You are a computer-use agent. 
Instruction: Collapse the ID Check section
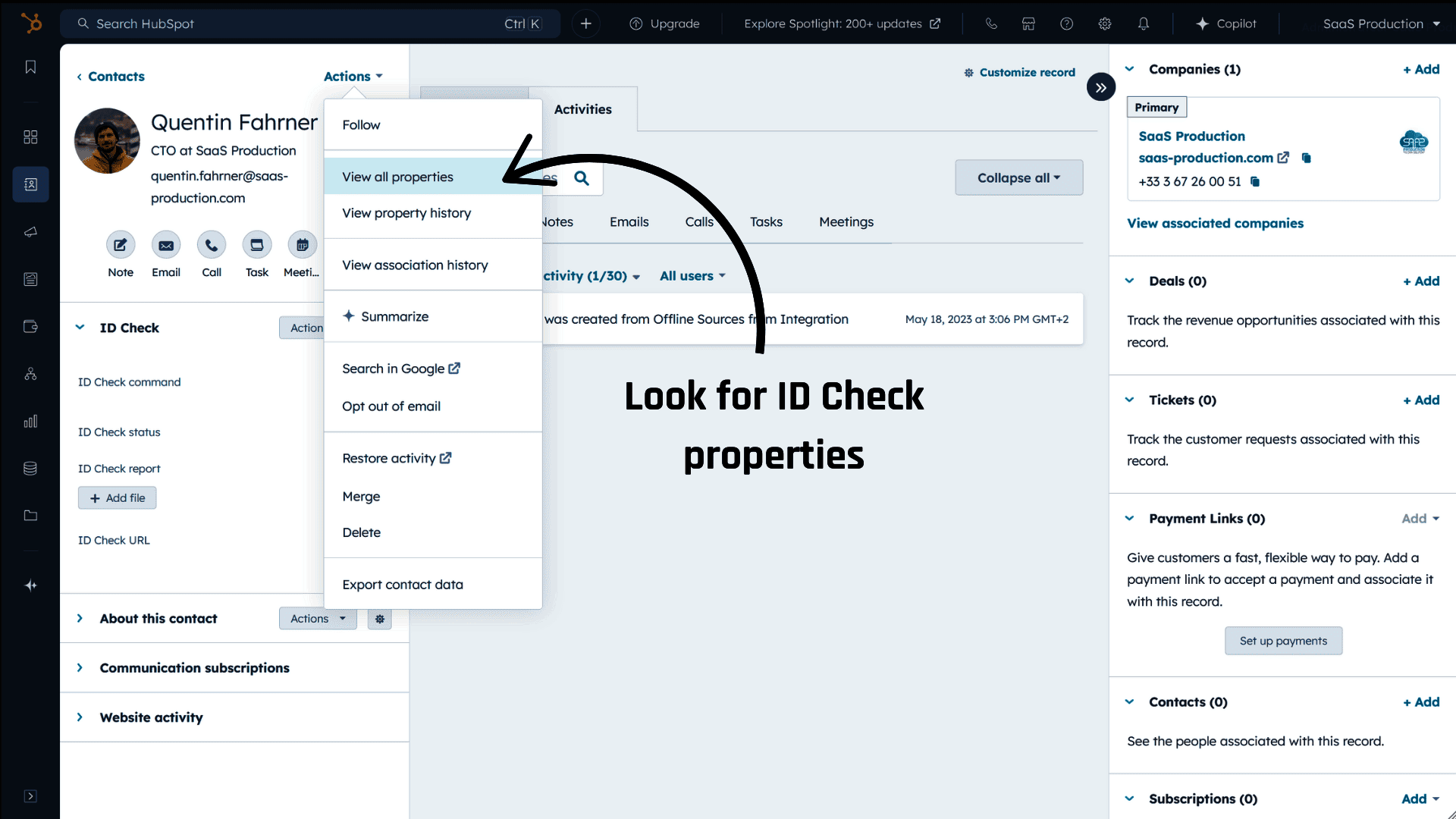tap(80, 328)
